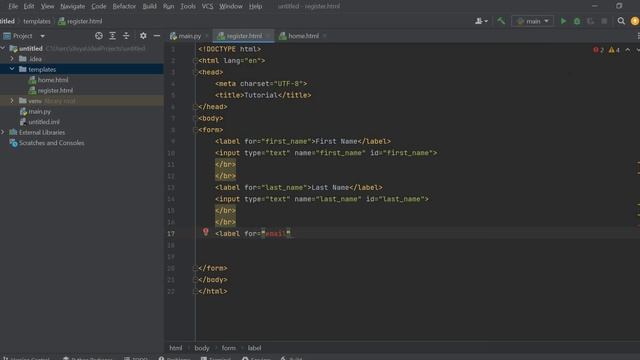Click the Debug bug icon
640x360 pixels.
click(577, 21)
